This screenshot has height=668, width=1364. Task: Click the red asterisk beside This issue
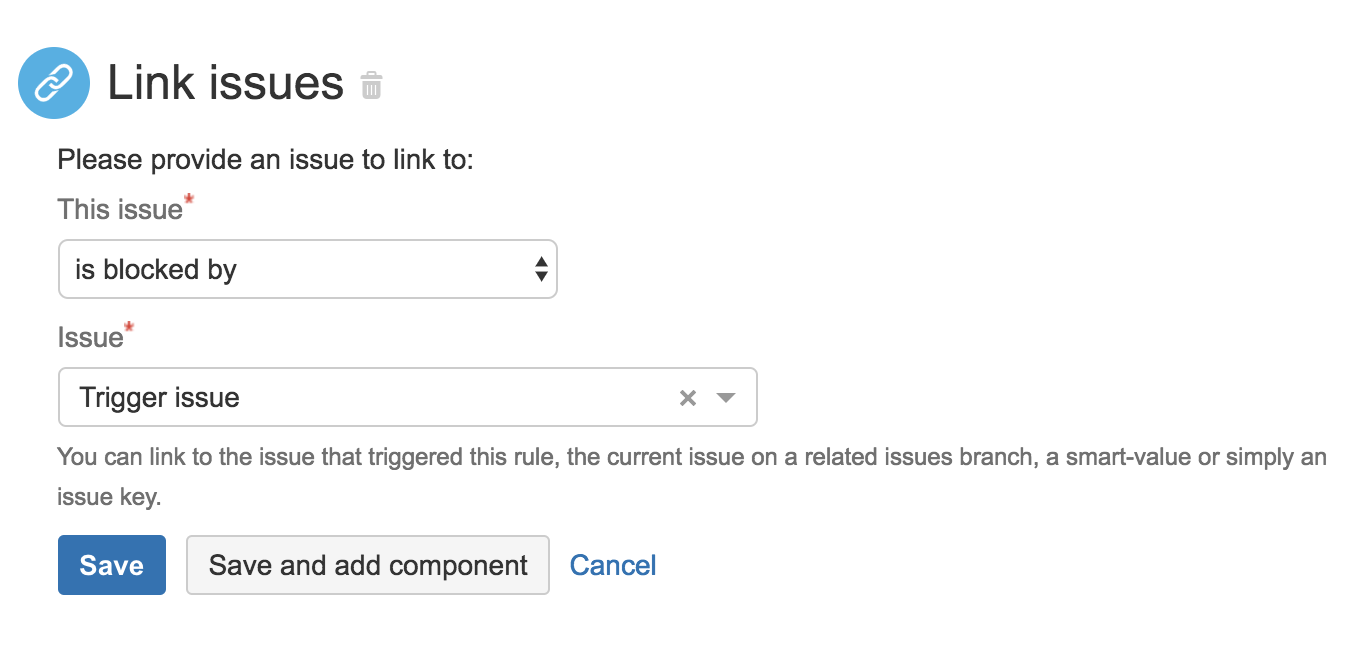point(189,202)
